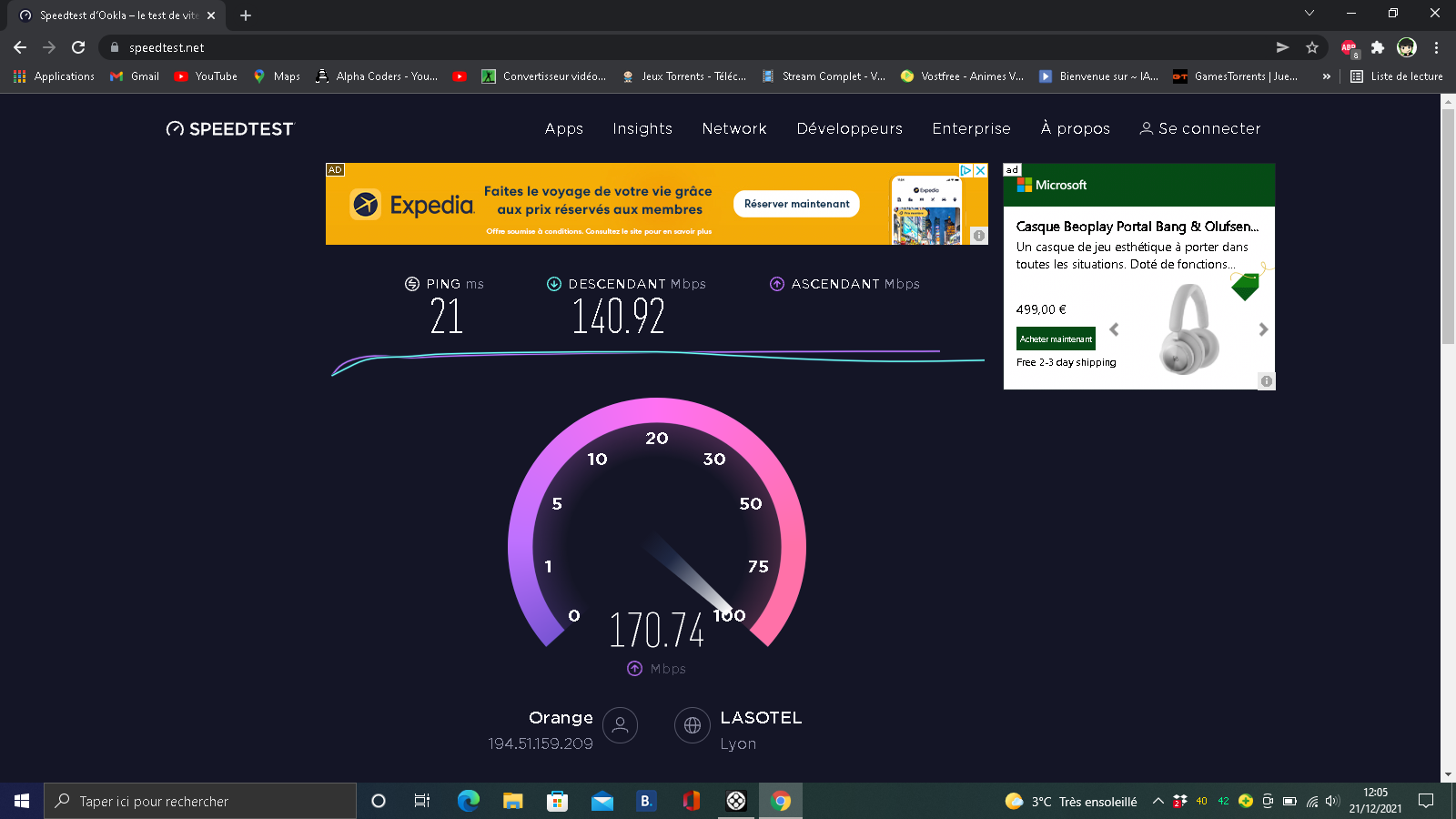The image size is (1456, 819).
Task: Open Chrome profile avatar
Action: [x=1407, y=47]
